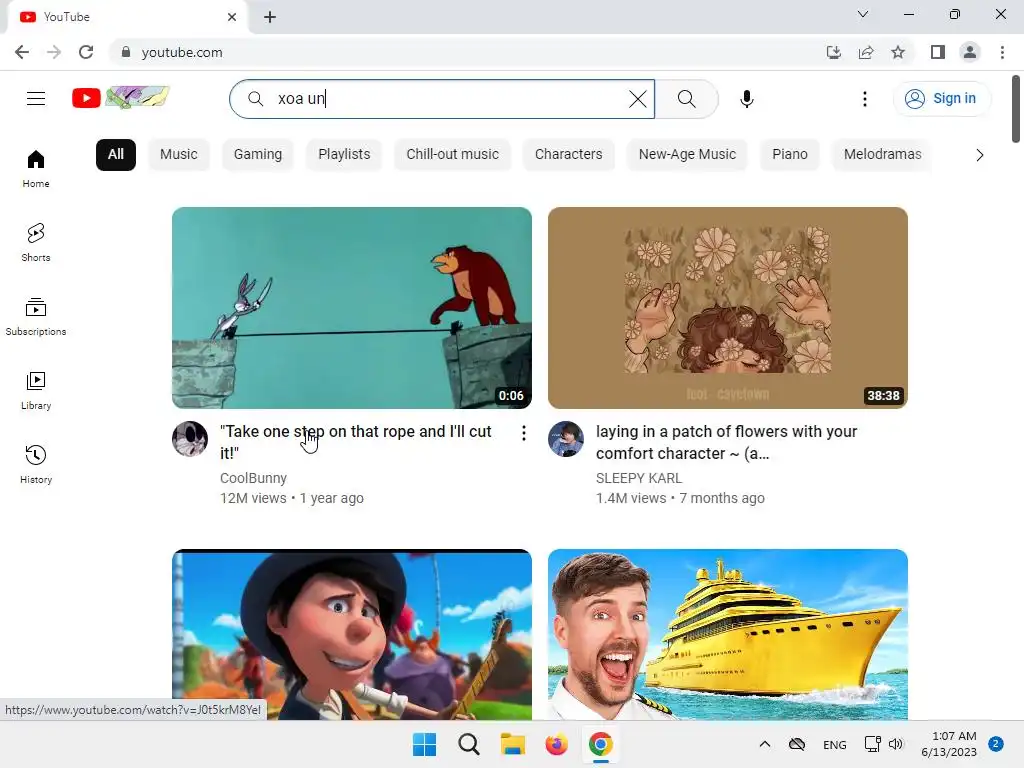1024x768 pixels.
Task: Open the volume control in the tray
Action: point(896,744)
